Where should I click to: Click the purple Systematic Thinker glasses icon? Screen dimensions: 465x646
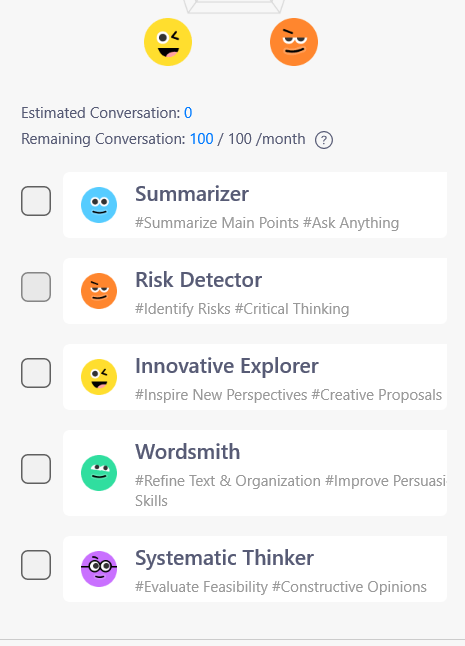(99, 569)
